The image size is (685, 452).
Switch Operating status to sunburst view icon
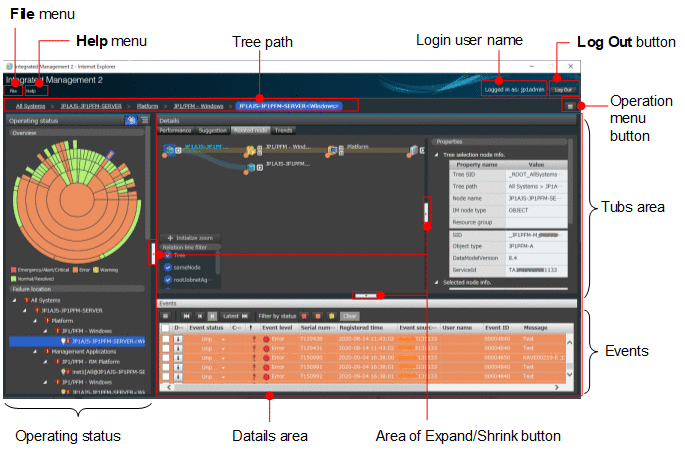click(131, 120)
